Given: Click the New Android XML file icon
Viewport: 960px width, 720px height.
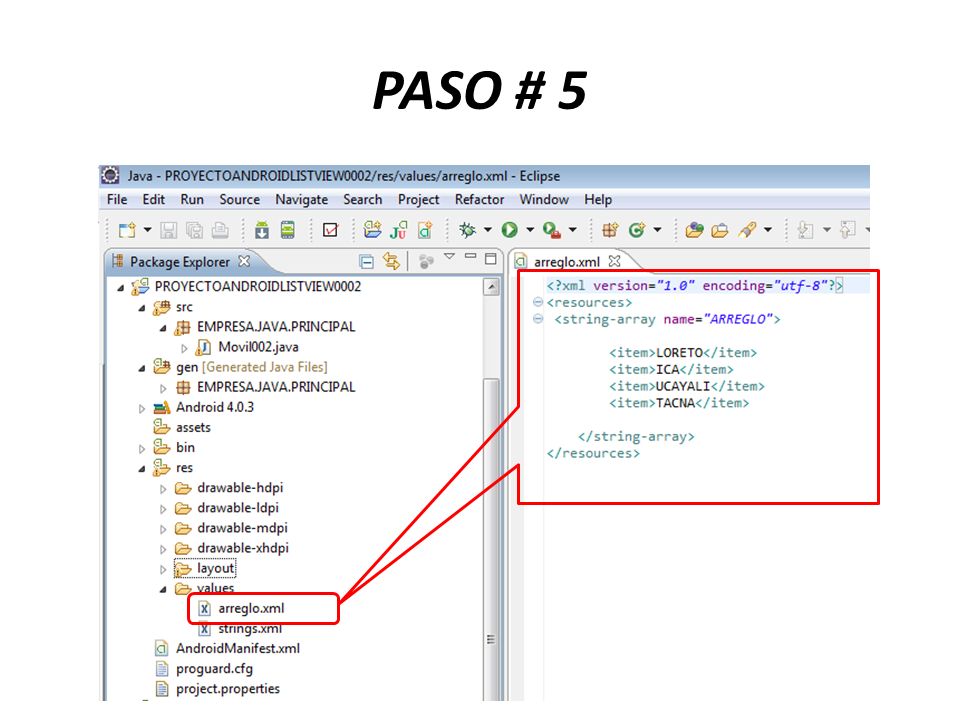Looking at the screenshot, I should pyautogui.click(x=425, y=230).
